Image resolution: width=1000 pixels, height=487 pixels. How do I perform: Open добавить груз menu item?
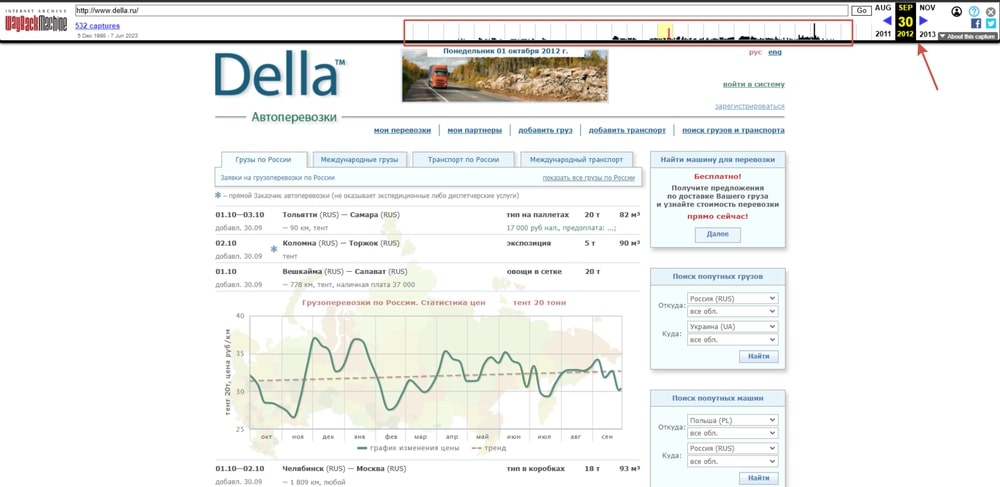click(545, 130)
